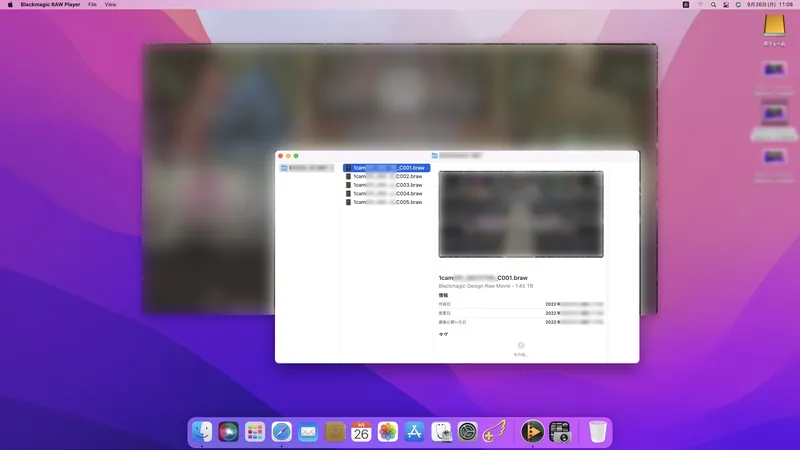Click the More (その他) action button
Screen dimensions: 800x450
point(521,346)
